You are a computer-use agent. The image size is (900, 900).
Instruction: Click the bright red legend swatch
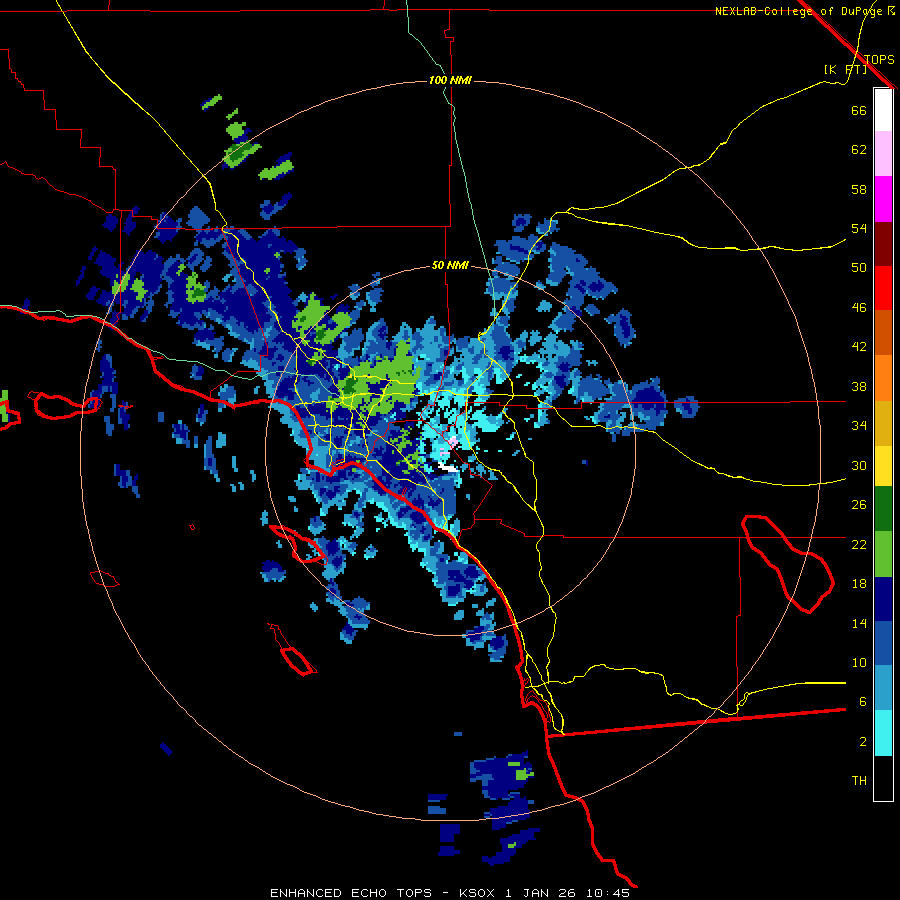[883, 288]
